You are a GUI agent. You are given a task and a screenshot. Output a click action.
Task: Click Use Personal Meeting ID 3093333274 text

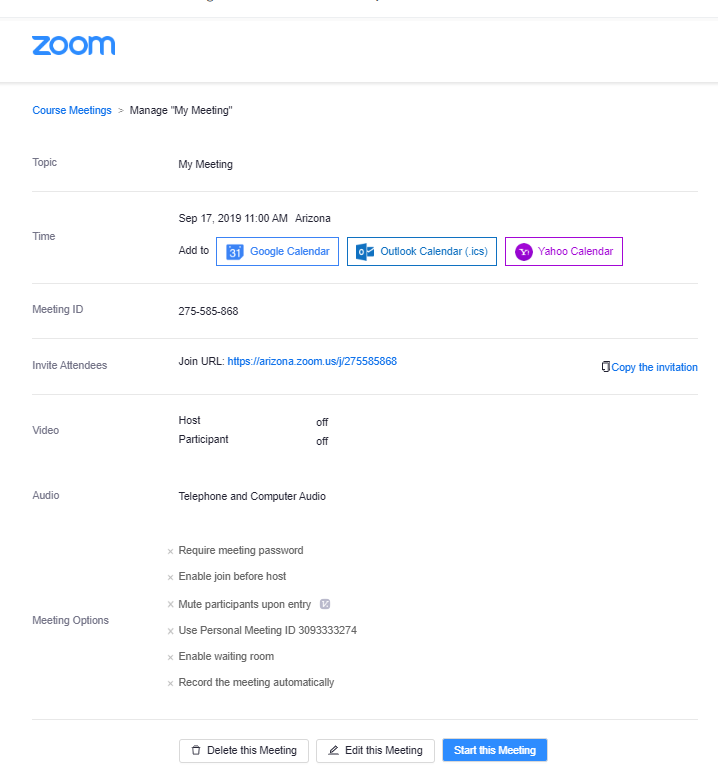click(267, 630)
